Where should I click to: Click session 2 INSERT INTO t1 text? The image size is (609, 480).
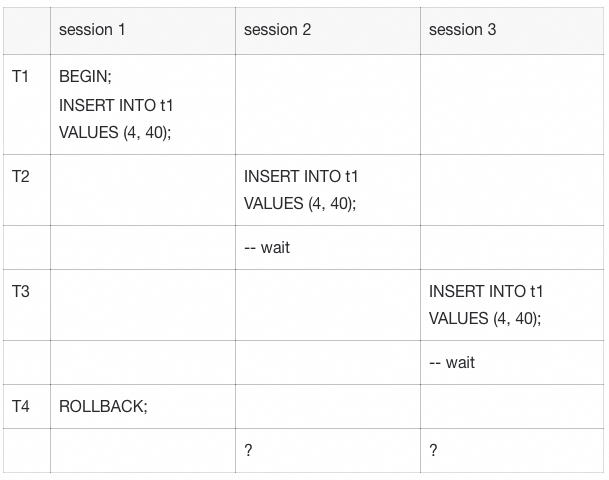[x=301, y=176]
